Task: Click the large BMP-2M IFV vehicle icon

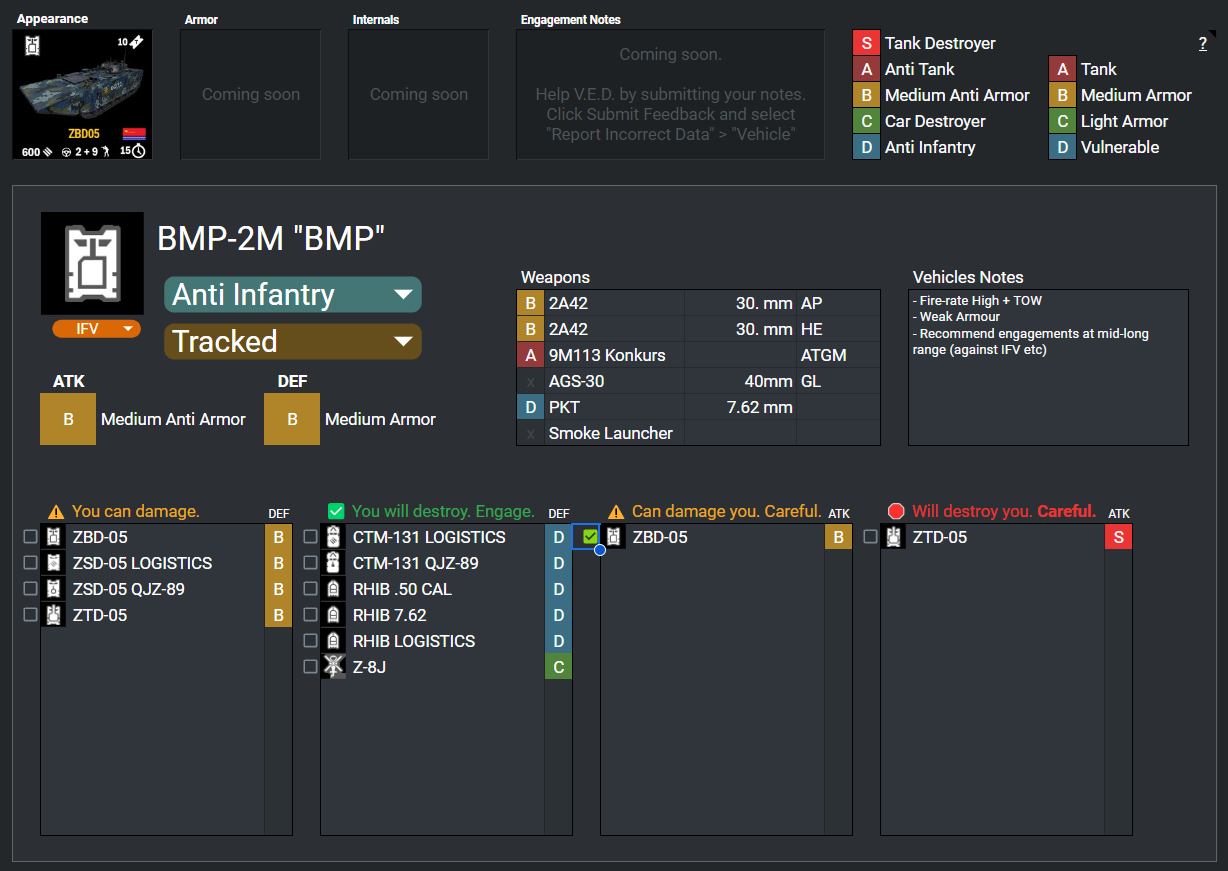Action: click(91, 264)
